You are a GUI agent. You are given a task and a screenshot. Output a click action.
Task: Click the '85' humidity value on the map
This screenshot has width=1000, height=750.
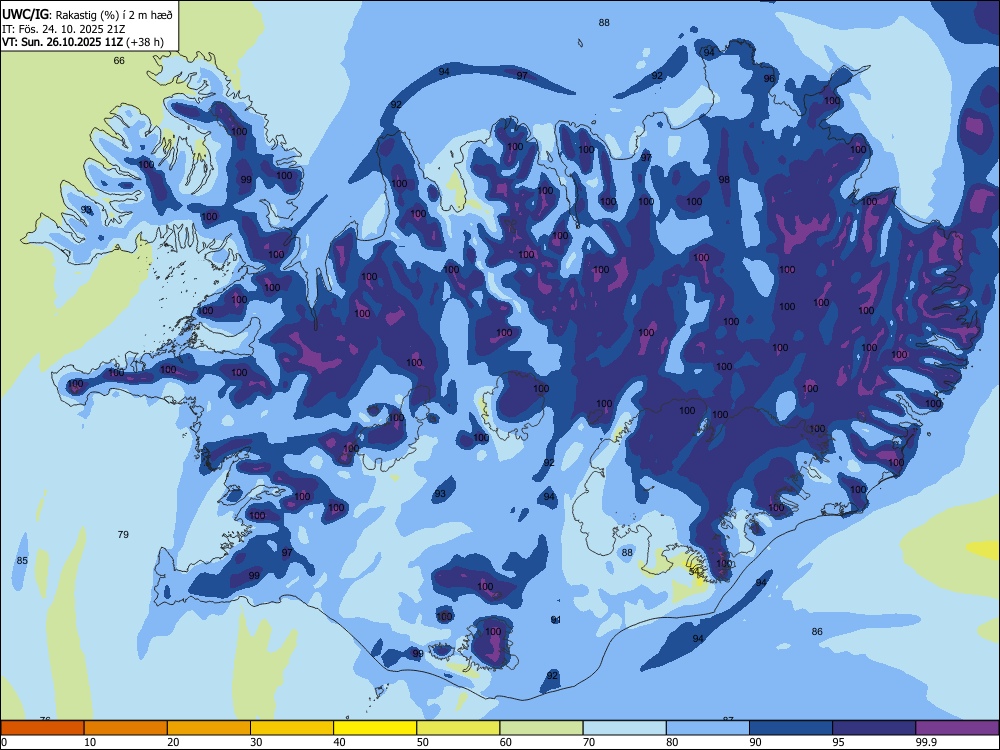(x=22, y=561)
